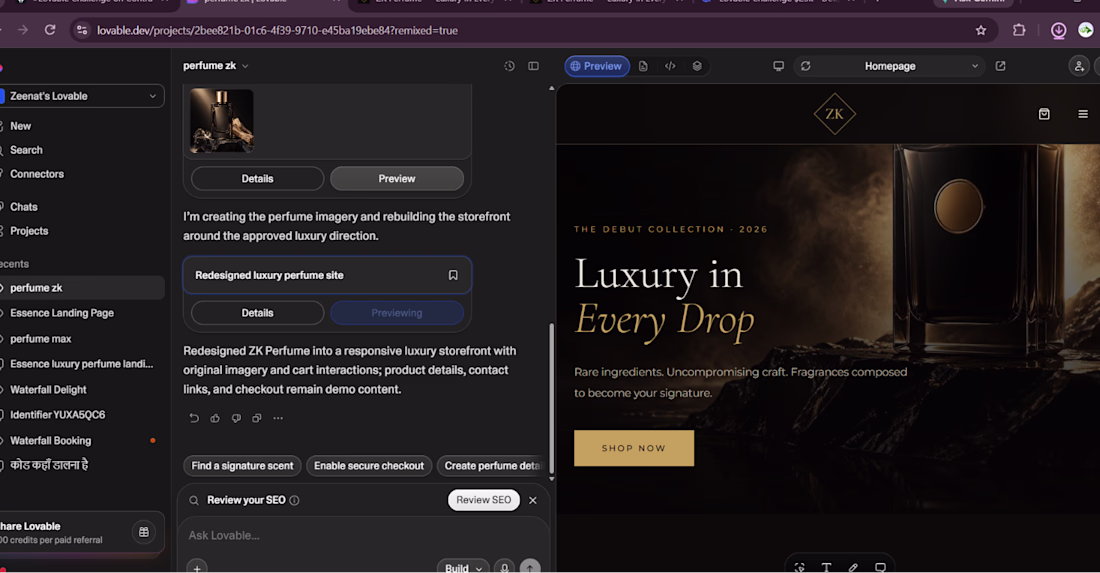Screen dimensions: 1100x573
Task: Click the Review SEO button
Action: (x=484, y=500)
